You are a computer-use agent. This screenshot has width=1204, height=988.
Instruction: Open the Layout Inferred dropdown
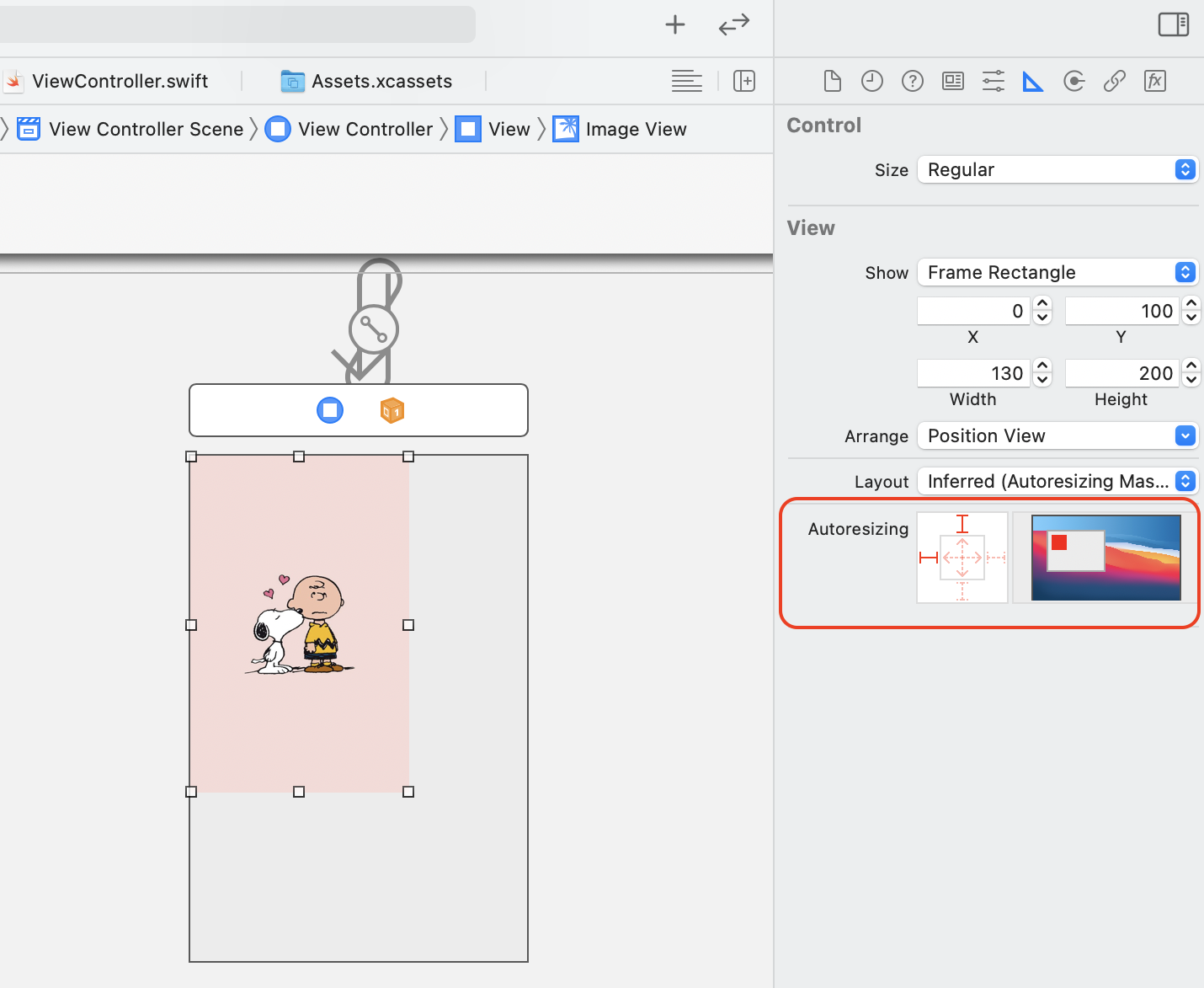pos(1057,481)
